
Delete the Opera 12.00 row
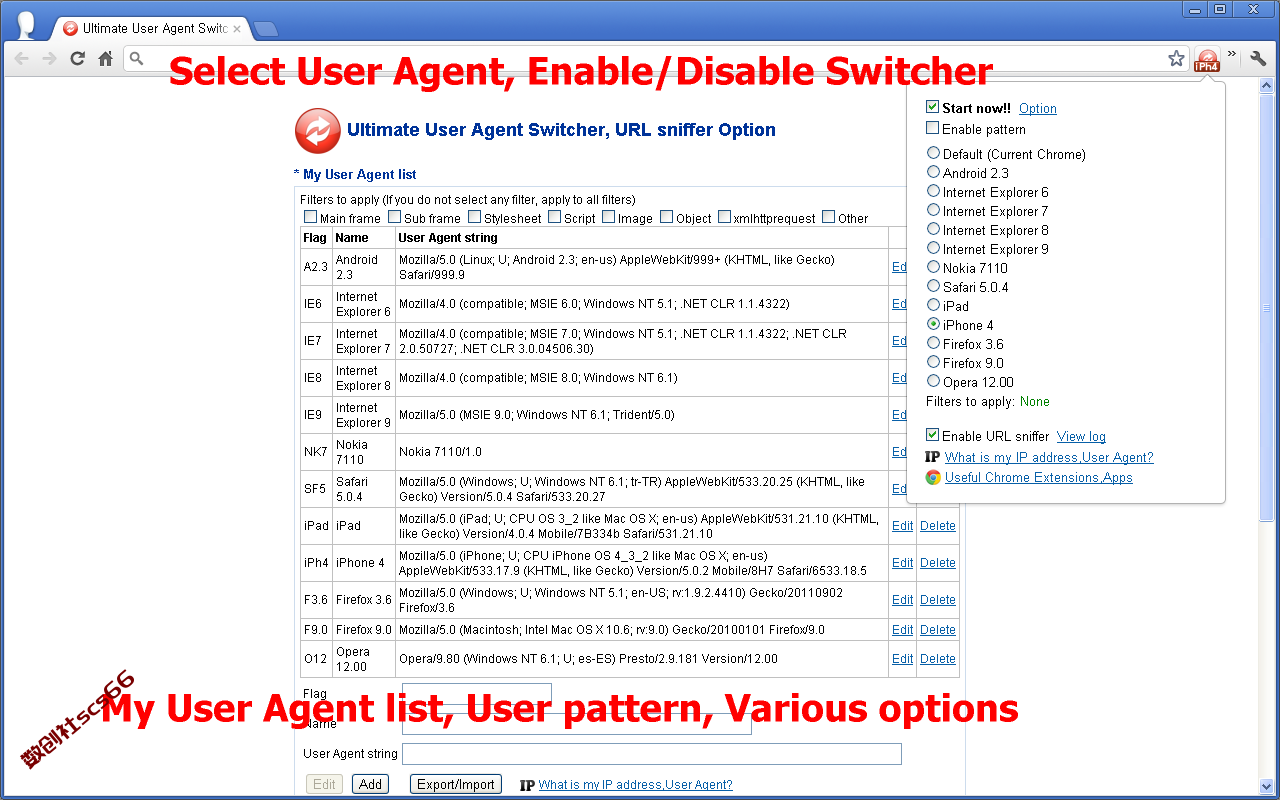pyautogui.click(x=938, y=659)
